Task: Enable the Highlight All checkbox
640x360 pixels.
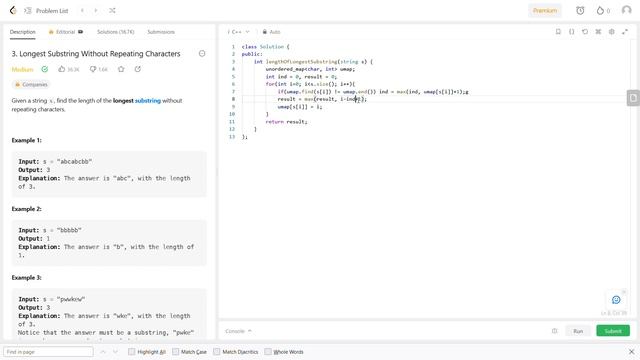Action: (x=131, y=352)
